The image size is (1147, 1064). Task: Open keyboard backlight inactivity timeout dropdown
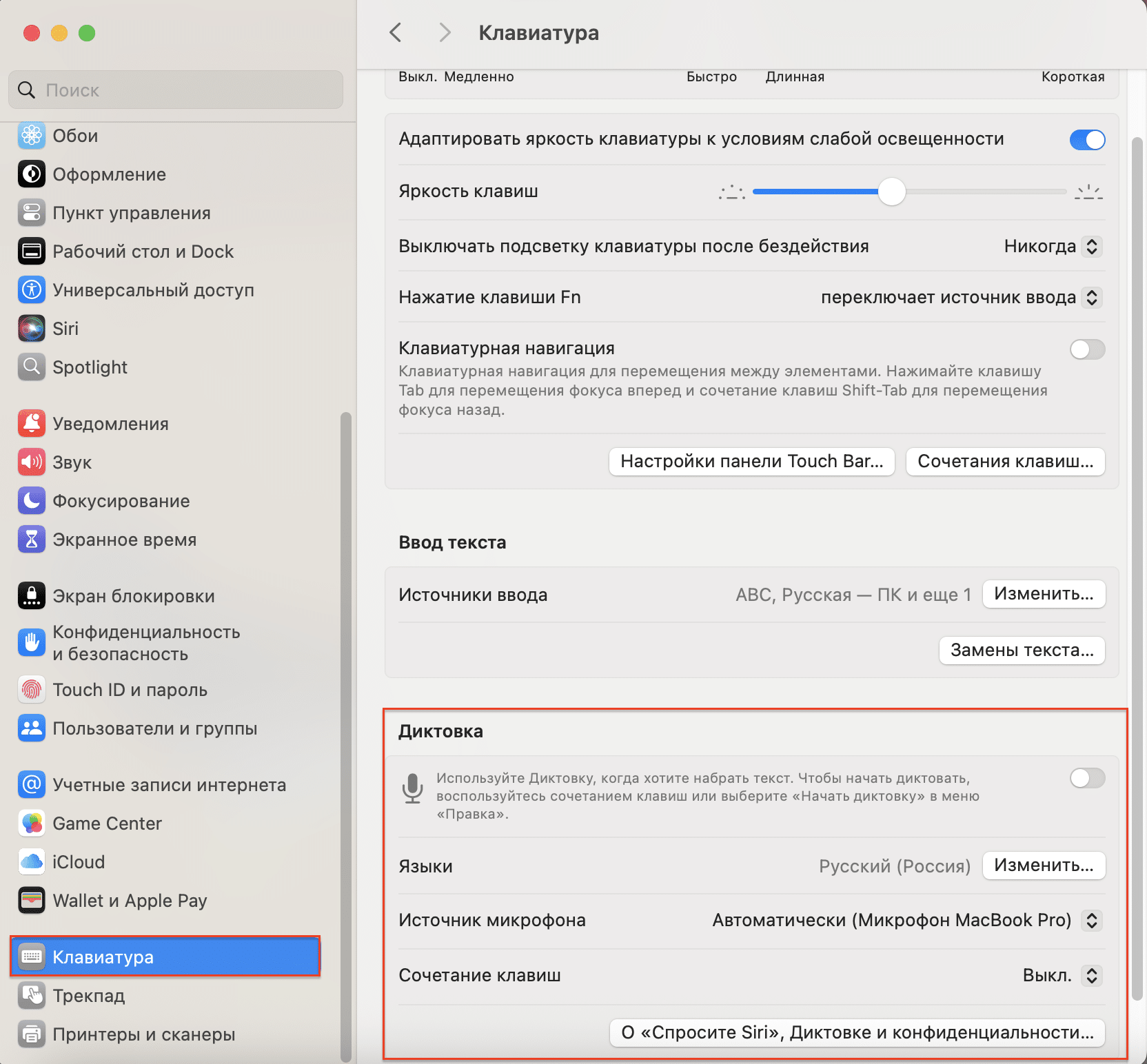point(1091,246)
